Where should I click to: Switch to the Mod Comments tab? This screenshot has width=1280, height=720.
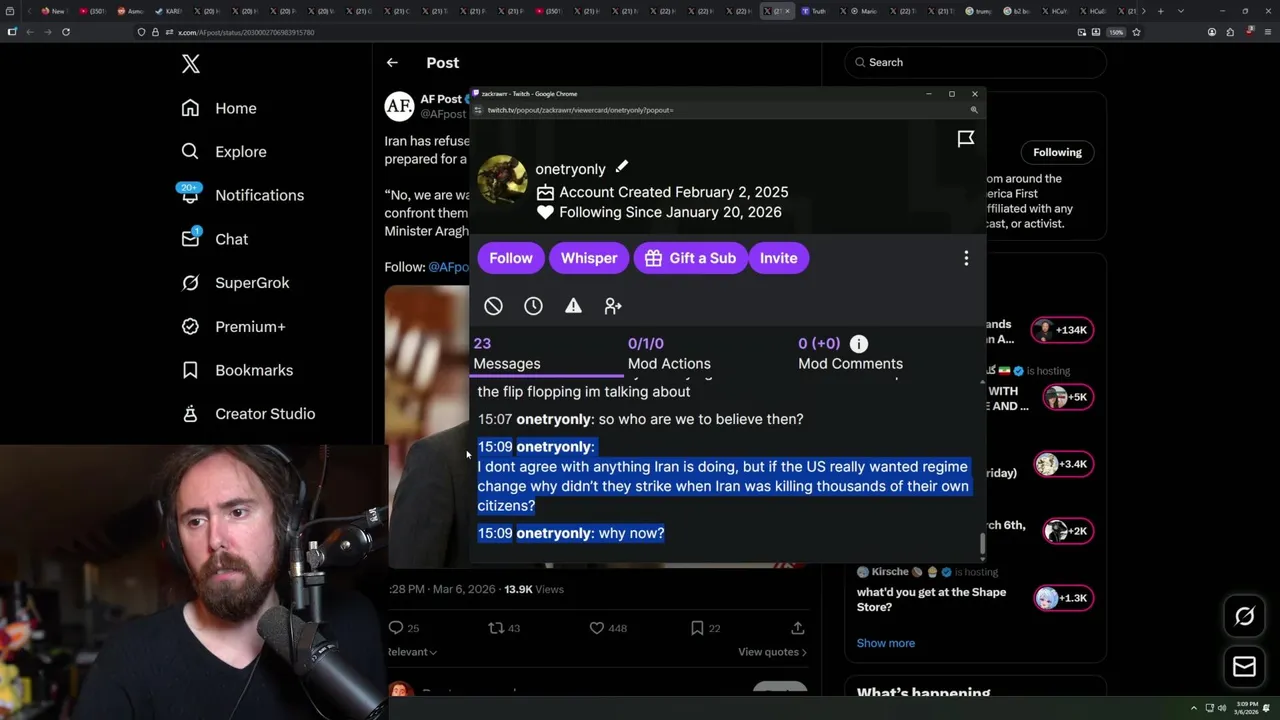pos(850,354)
